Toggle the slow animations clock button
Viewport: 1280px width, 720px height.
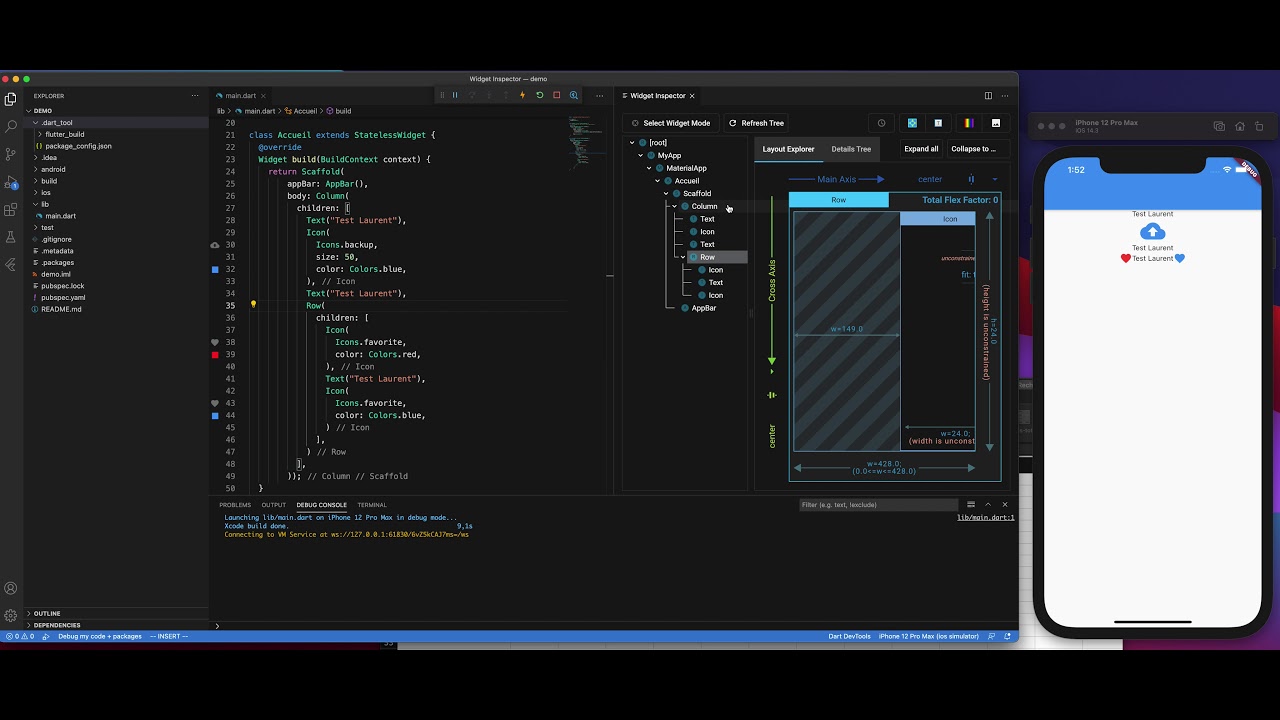pyautogui.click(x=881, y=123)
